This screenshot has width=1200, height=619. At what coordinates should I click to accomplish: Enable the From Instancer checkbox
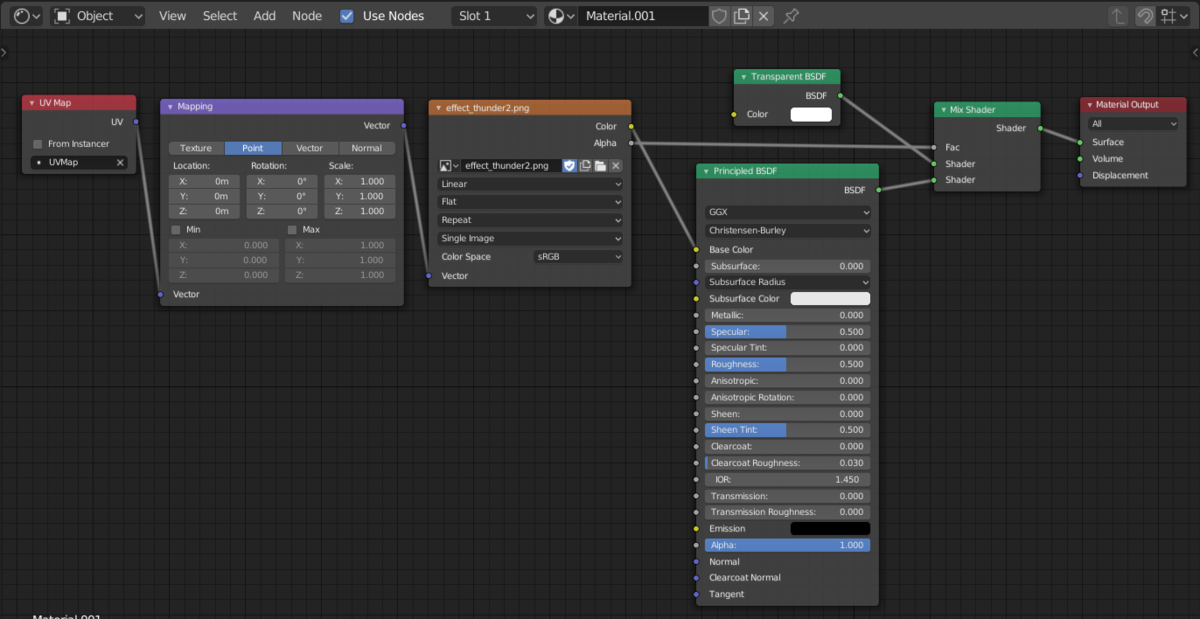click(x=38, y=144)
